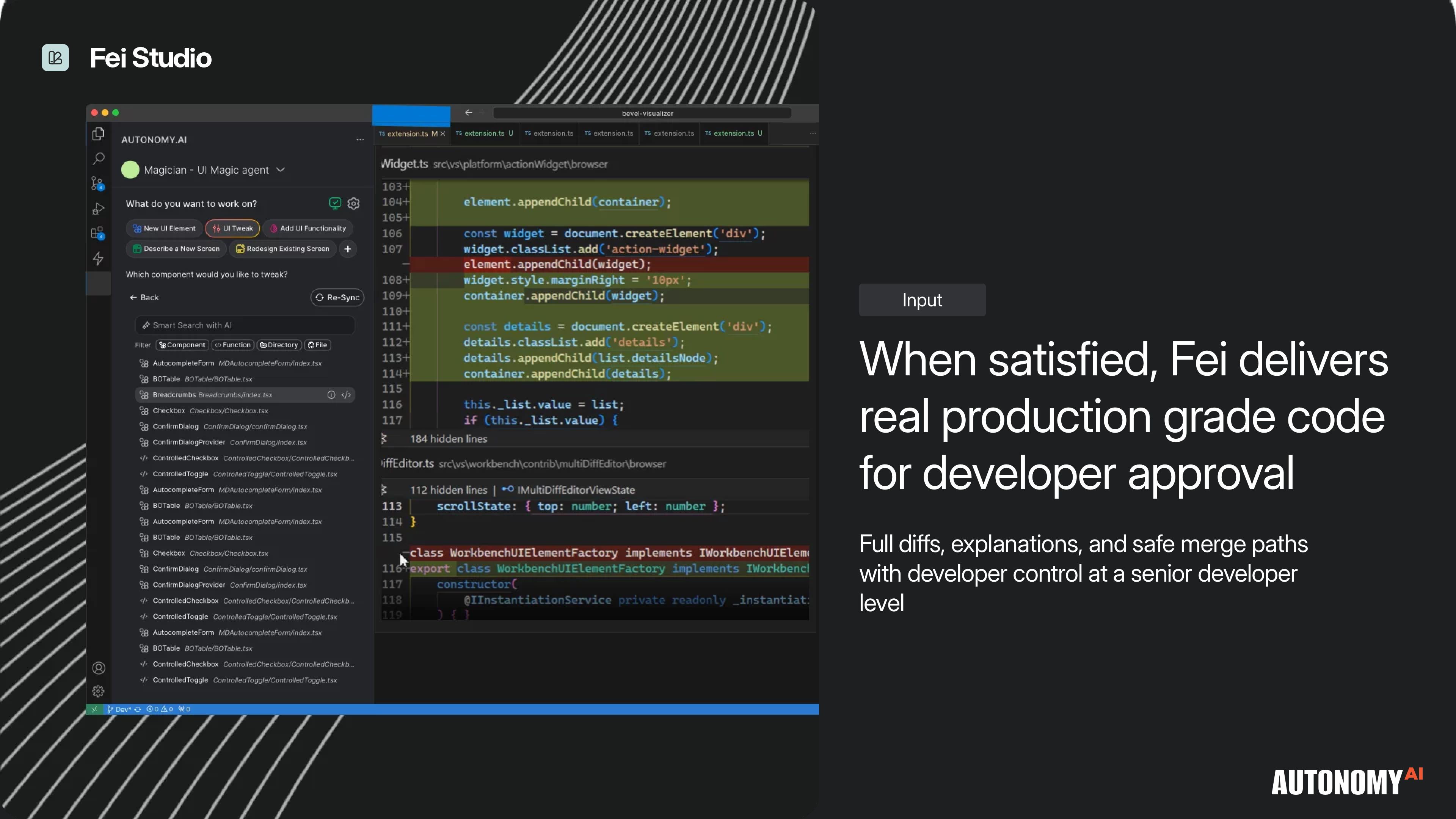Switch to the second extension.ts tab
Viewport: 1456px width, 819px height.
[485, 133]
